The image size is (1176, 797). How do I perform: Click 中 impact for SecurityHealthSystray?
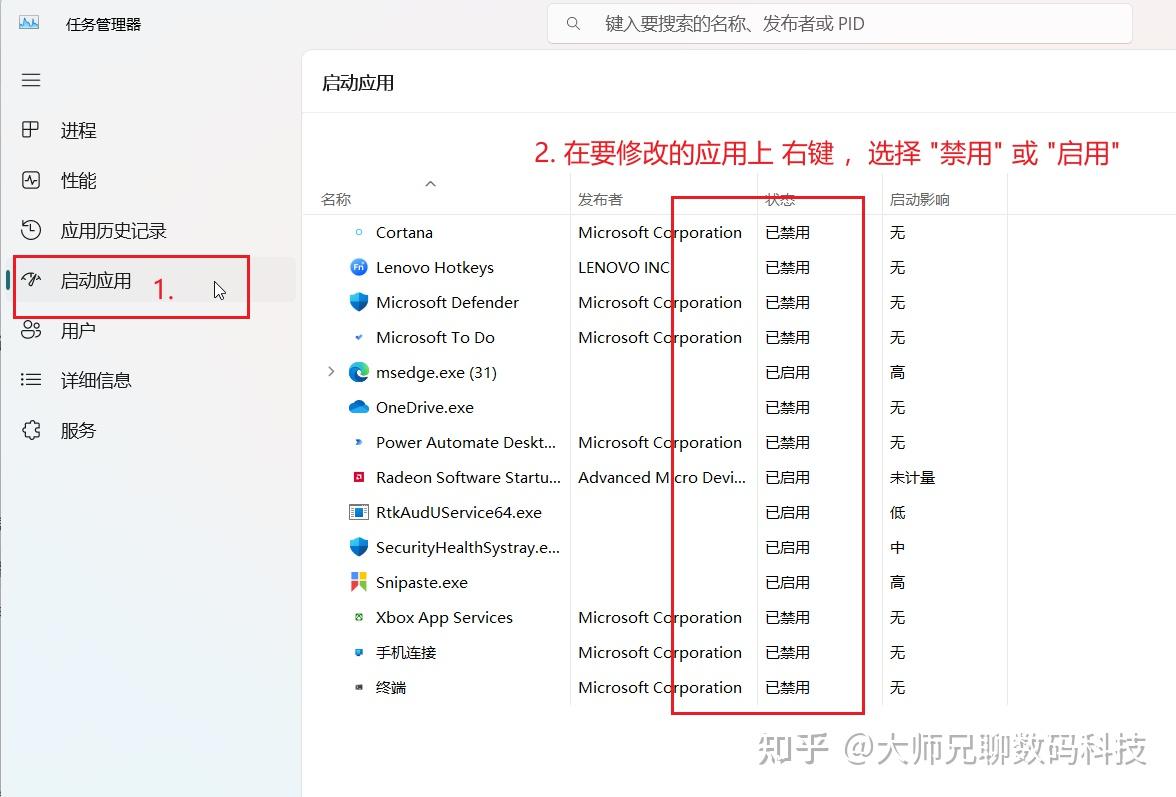[897, 547]
